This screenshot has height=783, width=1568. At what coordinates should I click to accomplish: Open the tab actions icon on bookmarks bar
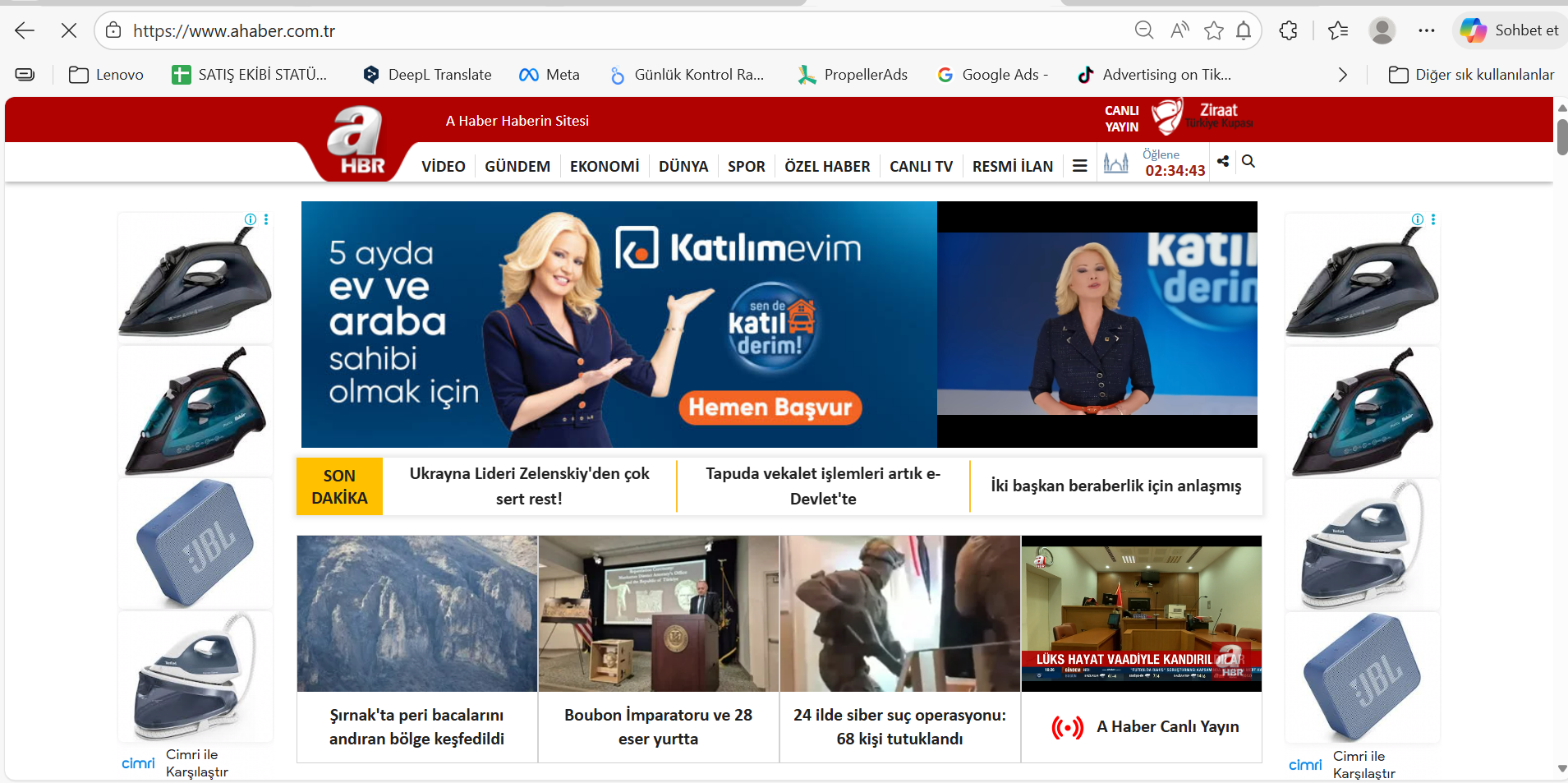pos(25,75)
